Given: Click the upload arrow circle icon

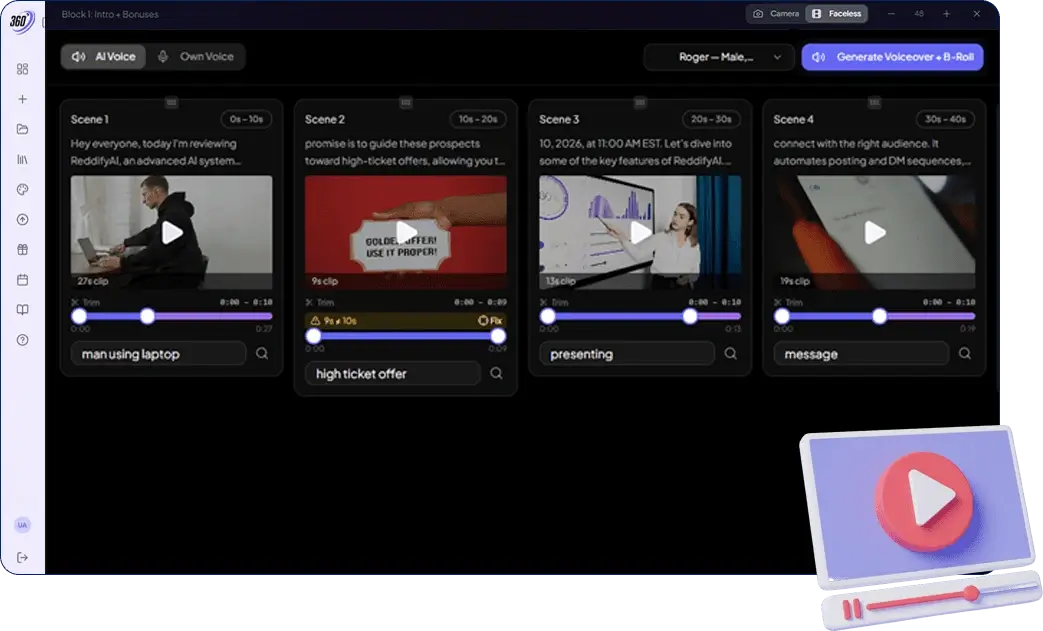Looking at the screenshot, I should [23, 219].
